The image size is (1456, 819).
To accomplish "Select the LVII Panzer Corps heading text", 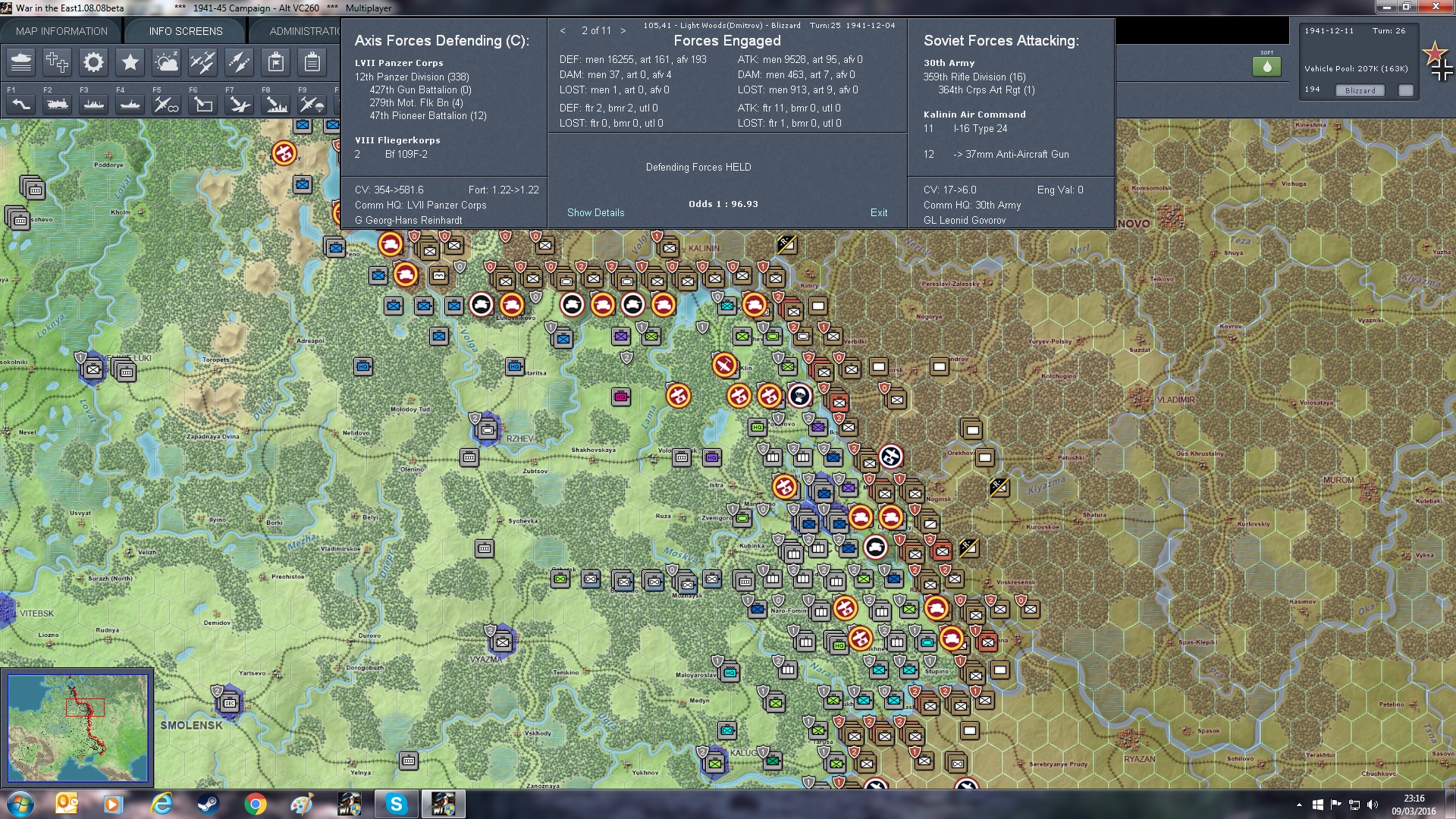I will (399, 63).
